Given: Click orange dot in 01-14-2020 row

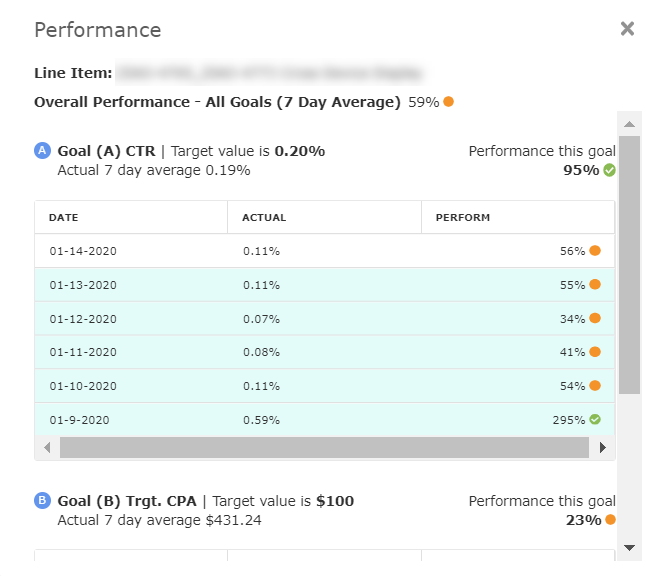Looking at the screenshot, I should (x=595, y=251).
